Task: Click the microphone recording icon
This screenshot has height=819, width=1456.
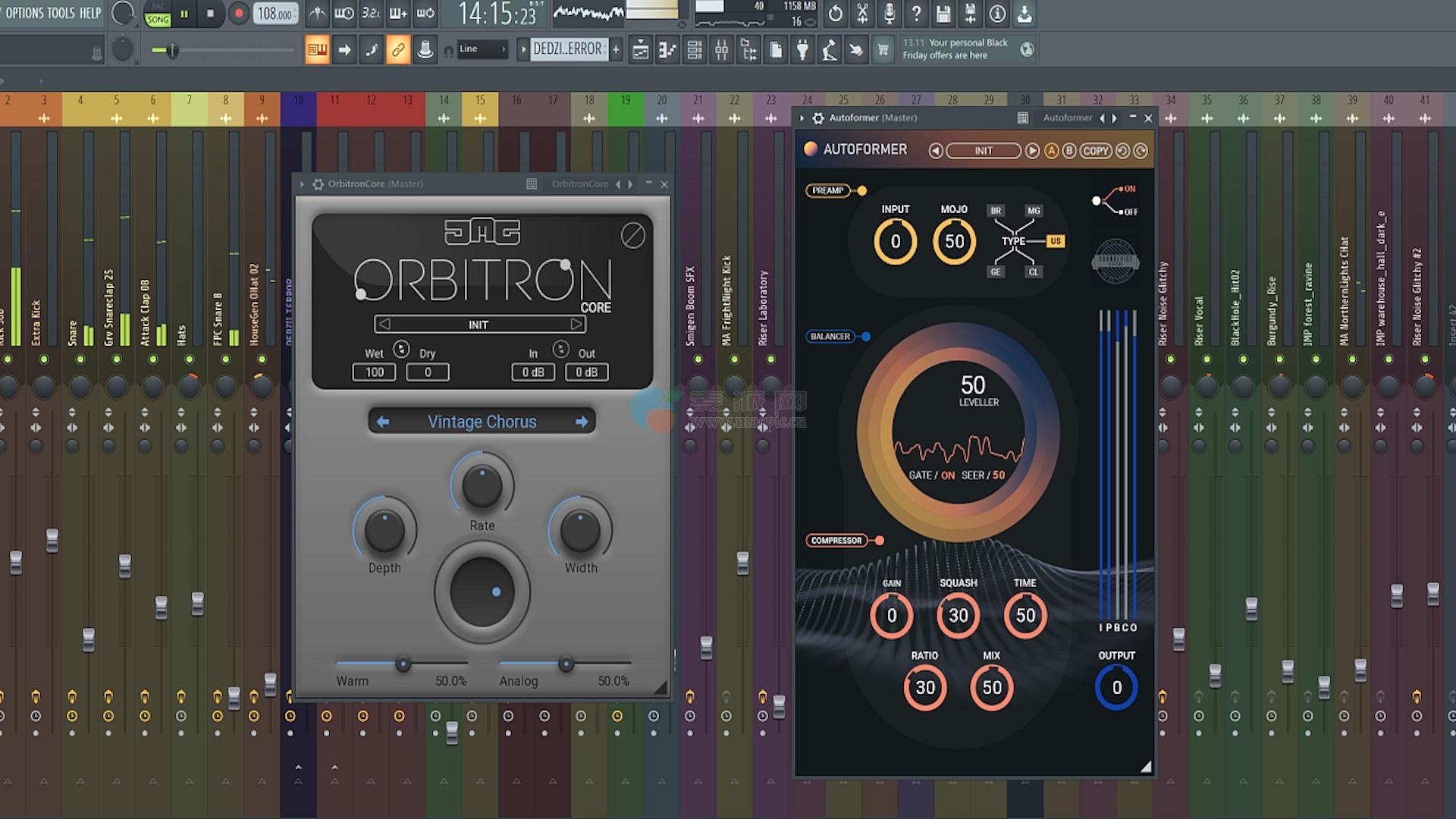Action: click(889, 14)
